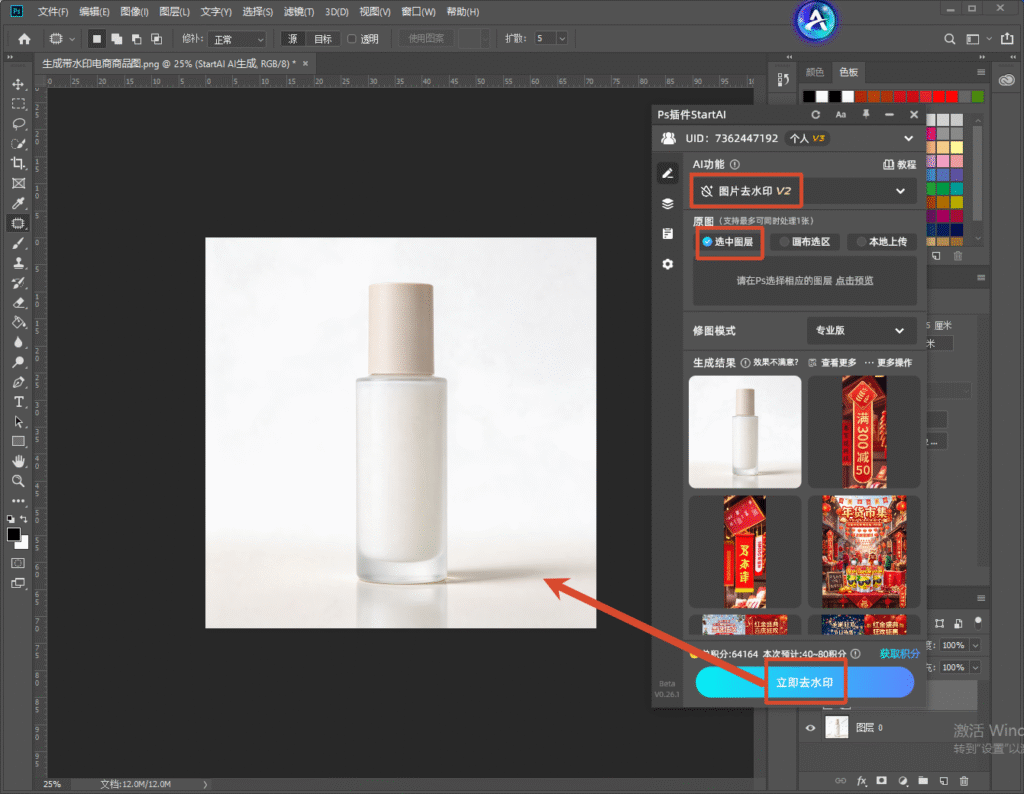Enable the 透明 checkbox
Image resolution: width=1024 pixels, height=794 pixels.
click(x=351, y=39)
